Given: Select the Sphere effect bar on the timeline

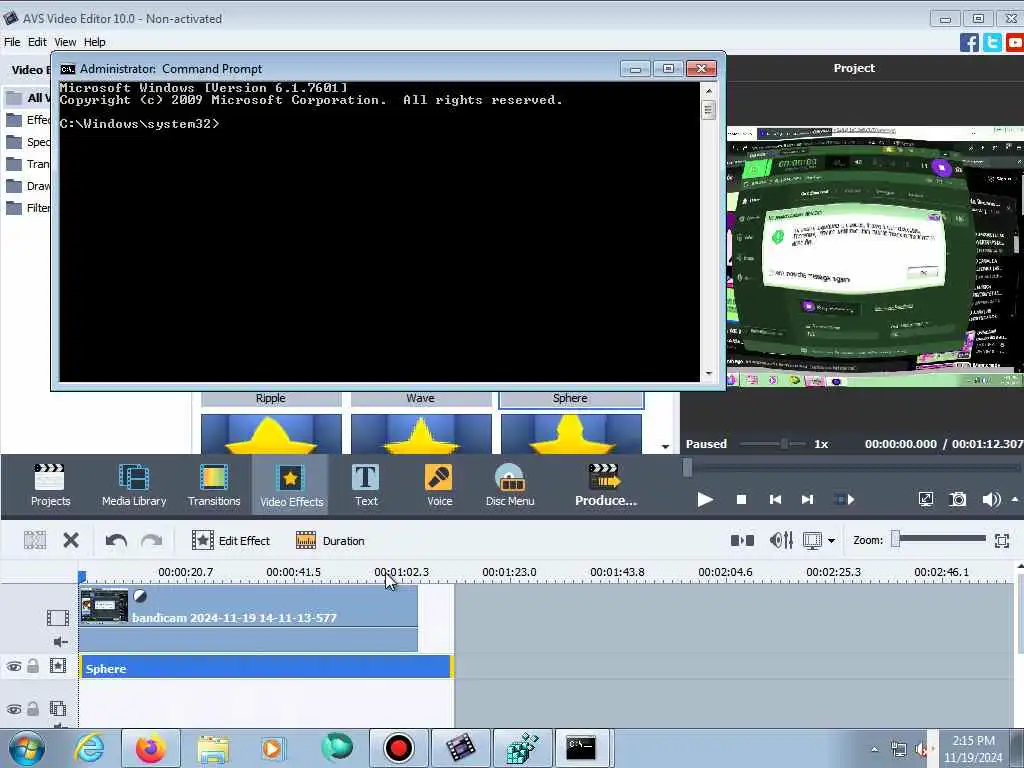Looking at the screenshot, I should pyautogui.click(x=266, y=667).
